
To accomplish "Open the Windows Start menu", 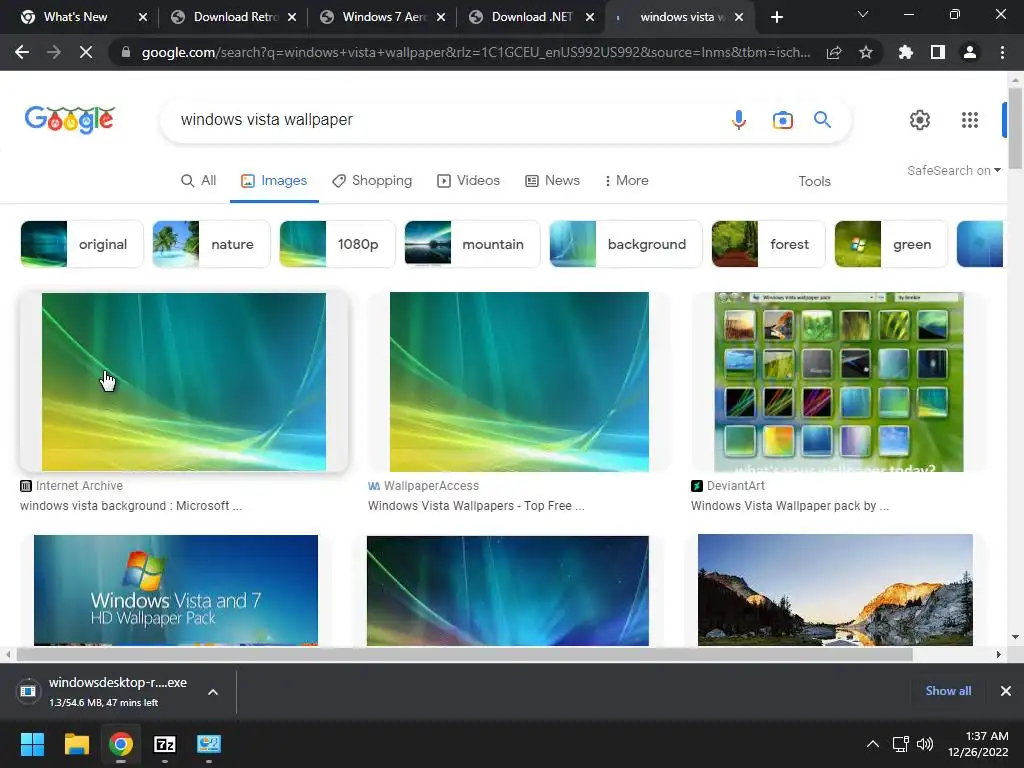I will click(32, 744).
